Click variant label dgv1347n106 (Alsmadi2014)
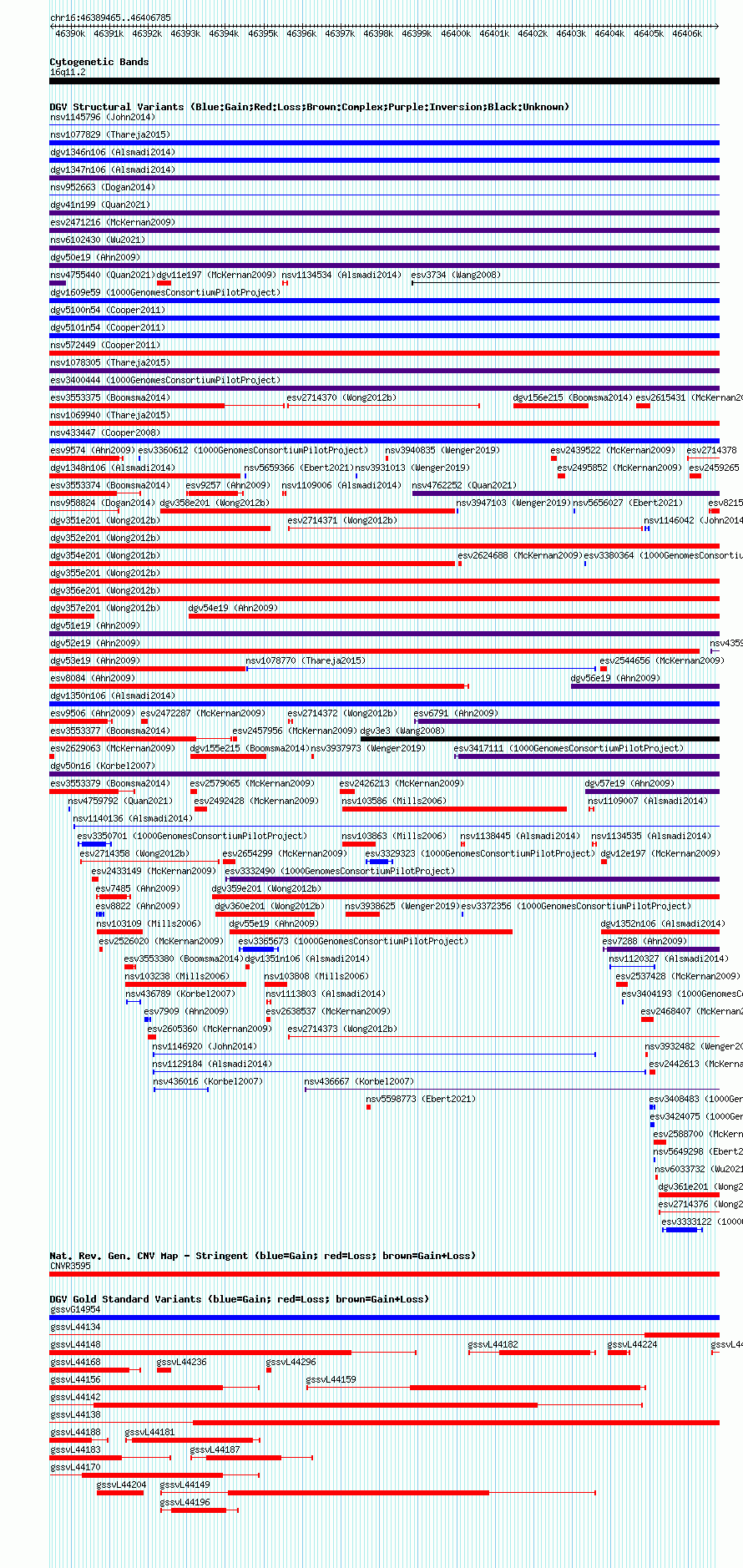The image size is (743, 1568). click(113, 169)
